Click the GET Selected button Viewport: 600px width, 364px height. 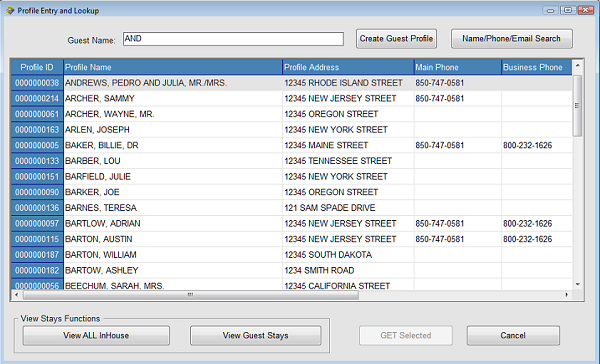(x=406, y=335)
